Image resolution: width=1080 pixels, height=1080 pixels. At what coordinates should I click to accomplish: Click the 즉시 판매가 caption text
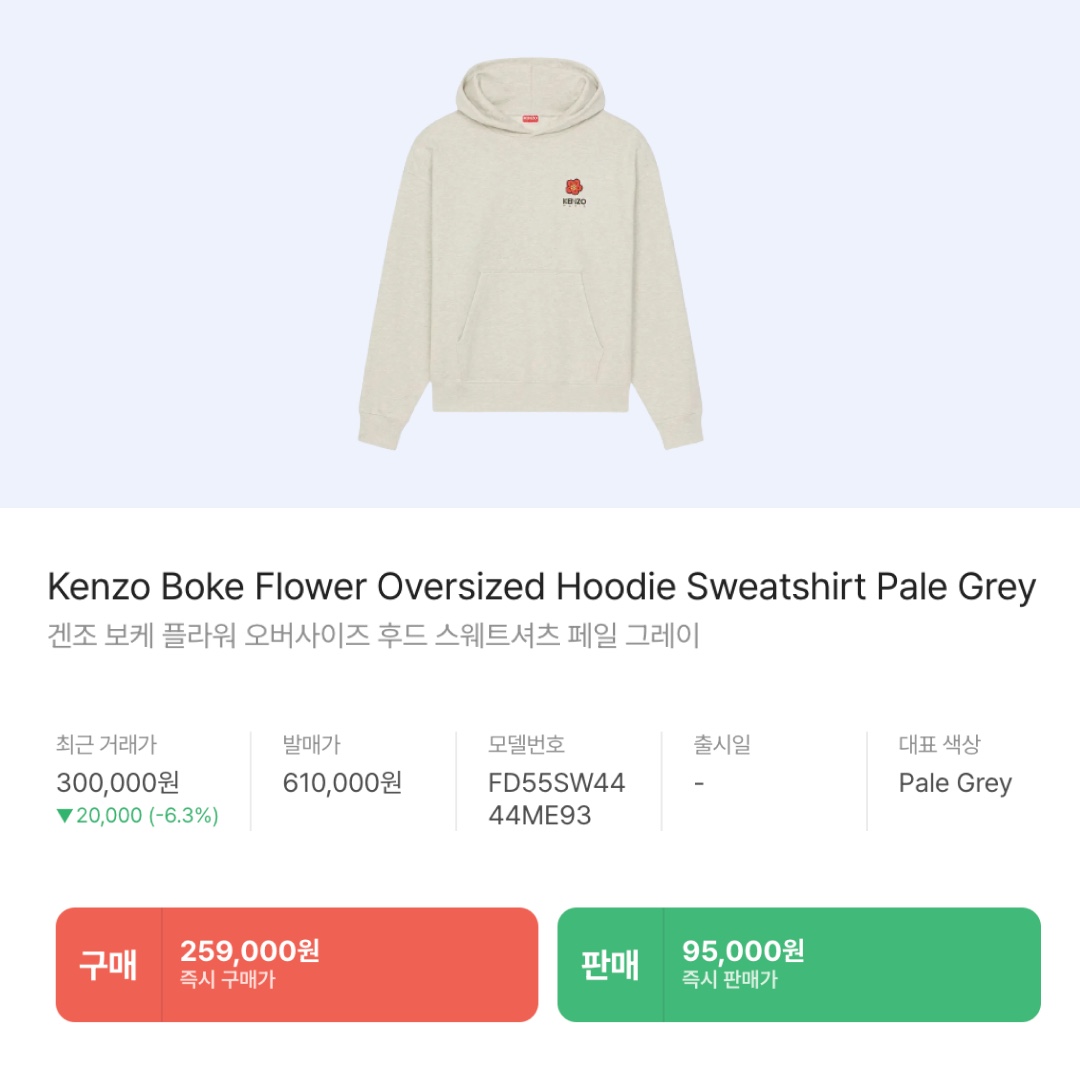(730, 980)
